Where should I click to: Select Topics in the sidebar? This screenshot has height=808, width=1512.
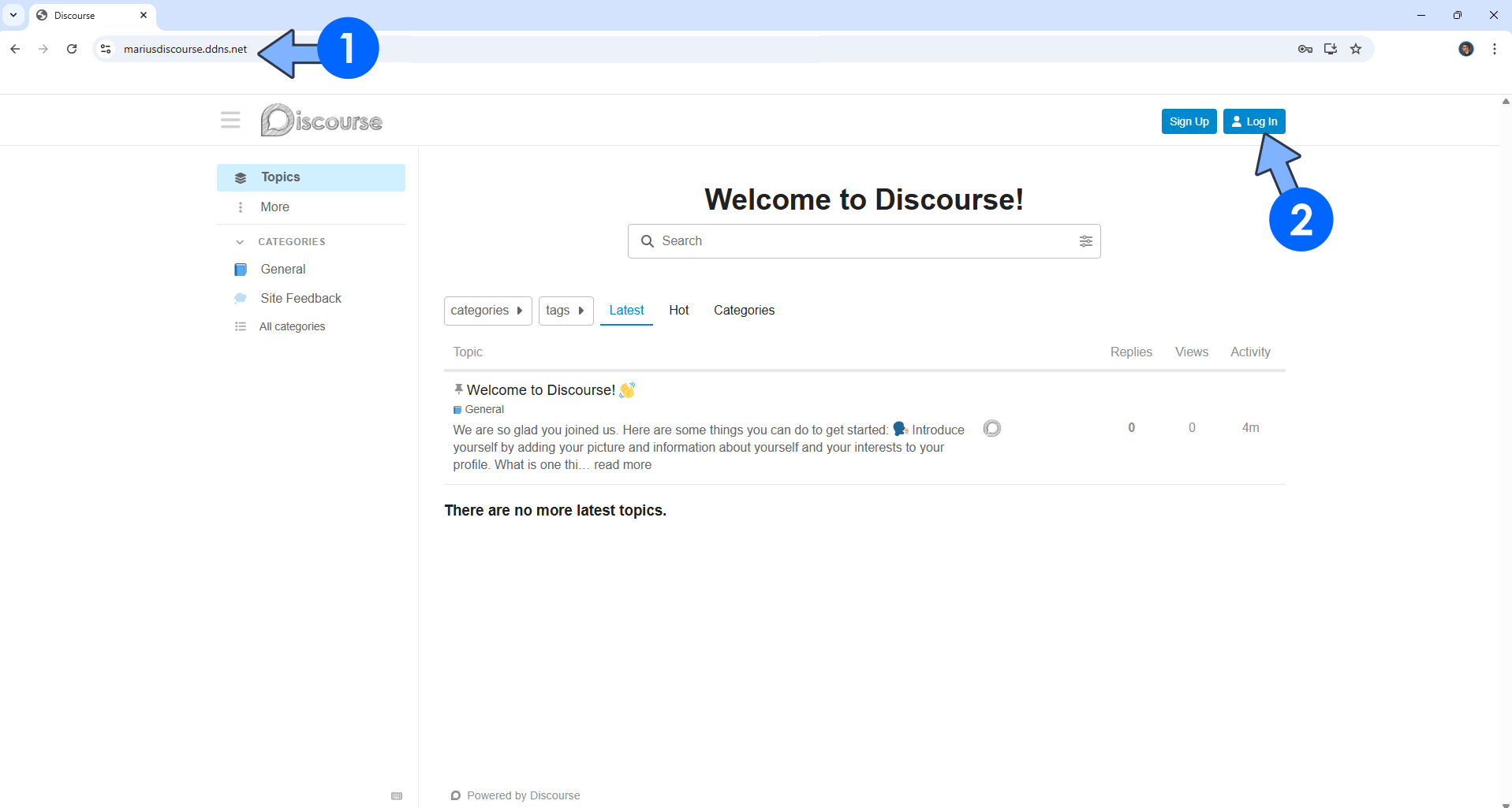tap(311, 177)
